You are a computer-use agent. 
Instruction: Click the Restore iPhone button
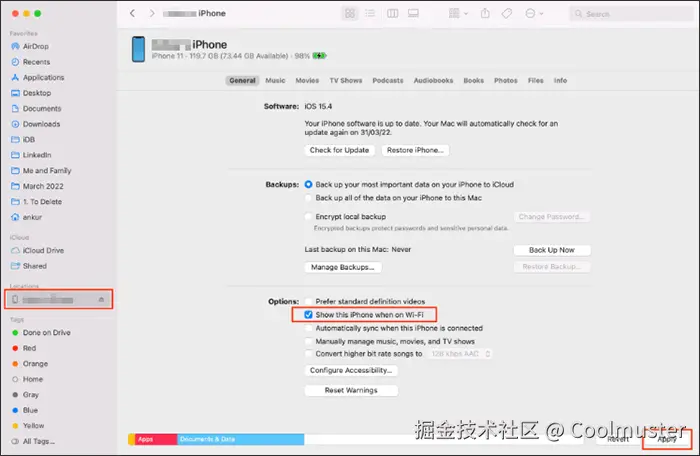click(x=415, y=151)
